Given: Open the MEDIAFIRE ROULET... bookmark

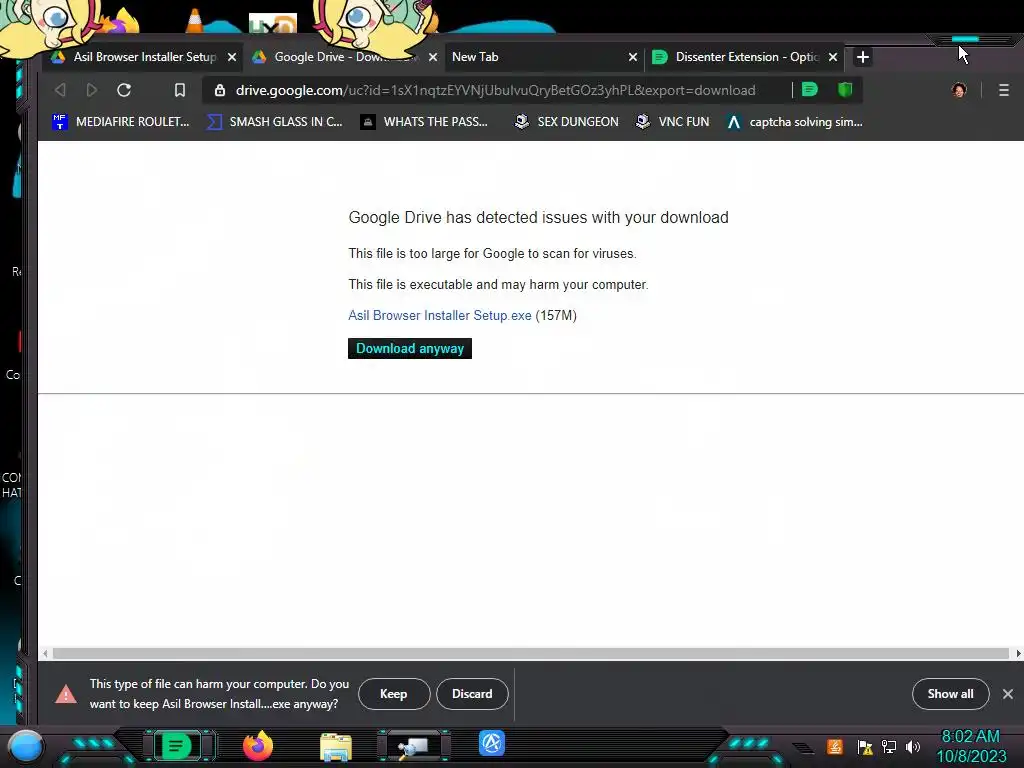Looking at the screenshot, I should [x=121, y=121].
